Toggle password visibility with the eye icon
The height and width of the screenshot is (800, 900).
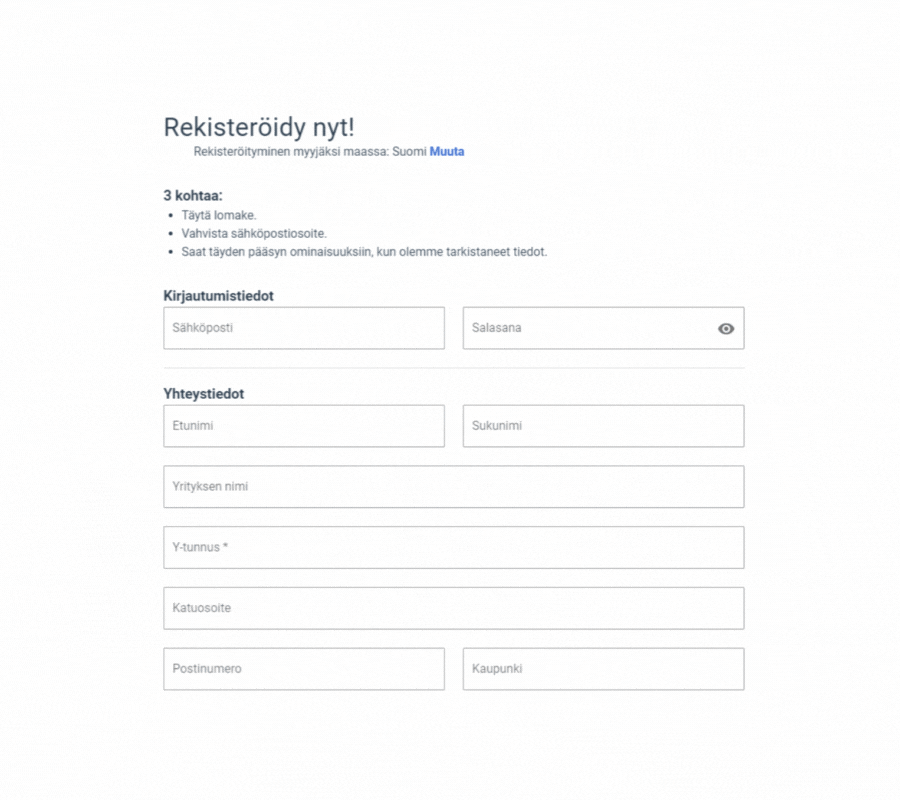coord(726,328)
